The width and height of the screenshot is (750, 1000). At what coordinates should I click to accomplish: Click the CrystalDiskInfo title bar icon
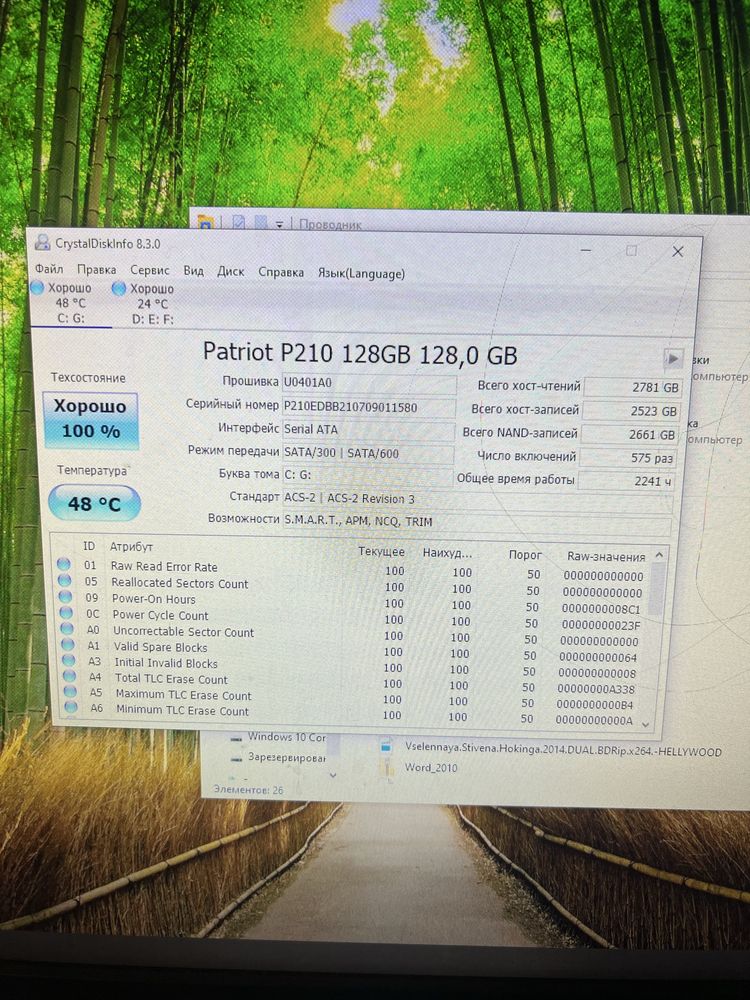point(42,242)
